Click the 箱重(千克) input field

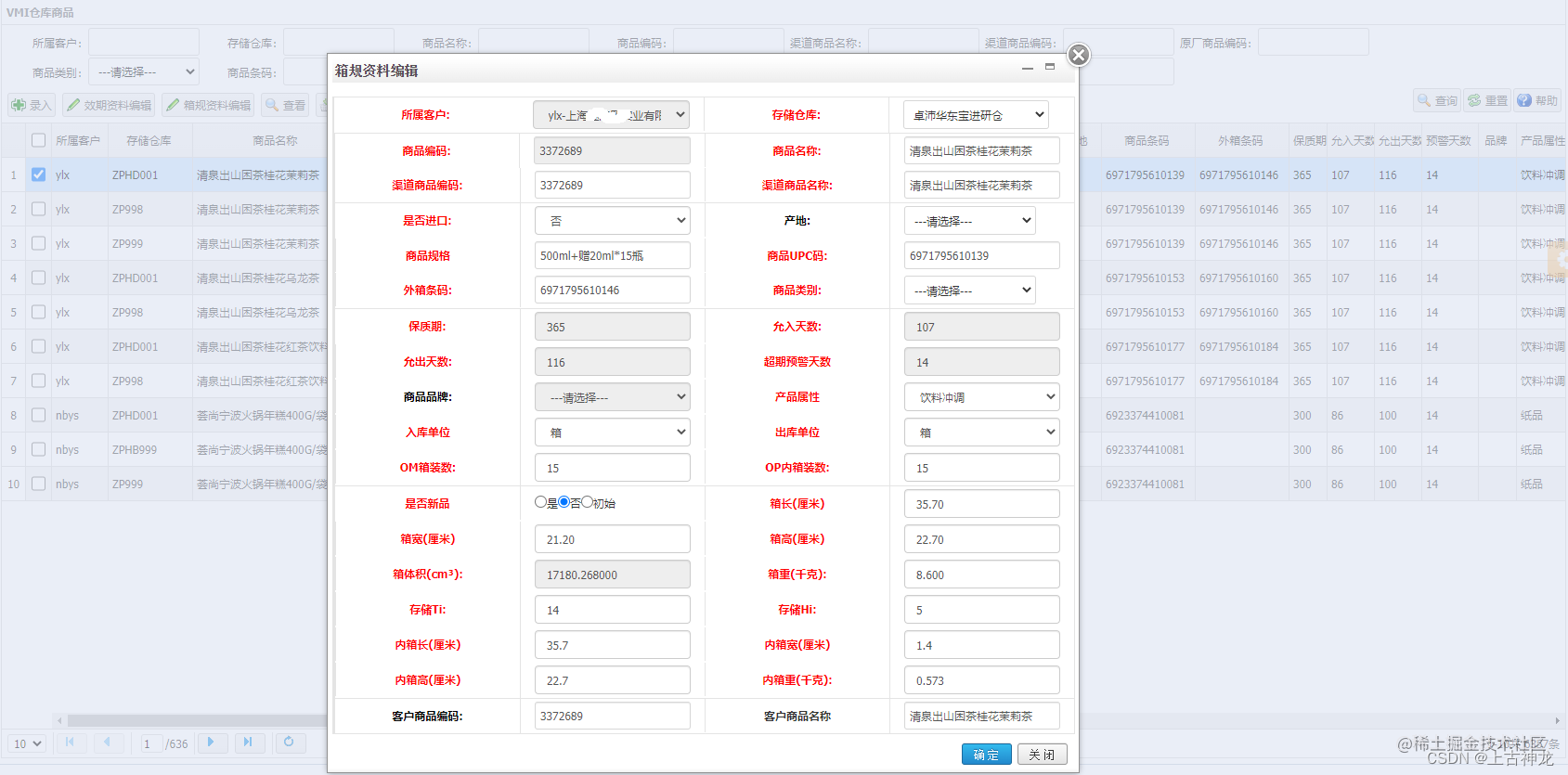coord(982,575)
